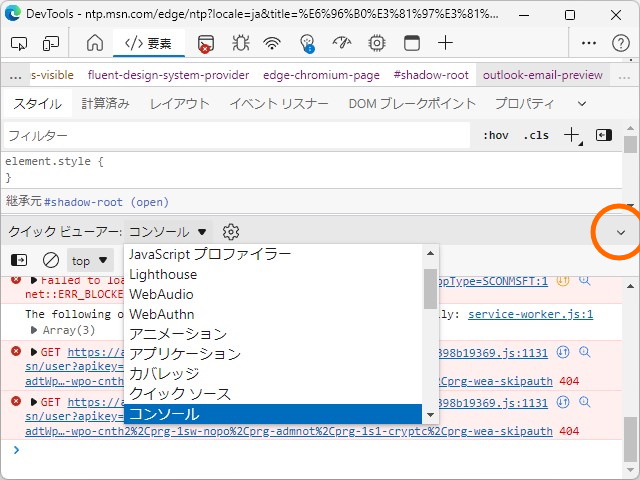Open Customize DevTools three-dot menu
The width and height of the screenshot is (640, 480).
click(588, 43)
